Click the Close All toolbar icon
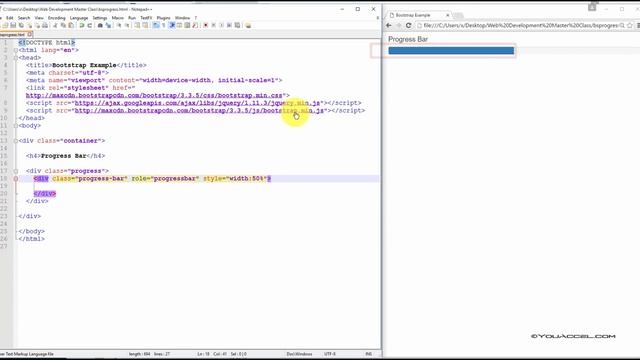The width and height of the screenshot is (640, 360). 38,25
